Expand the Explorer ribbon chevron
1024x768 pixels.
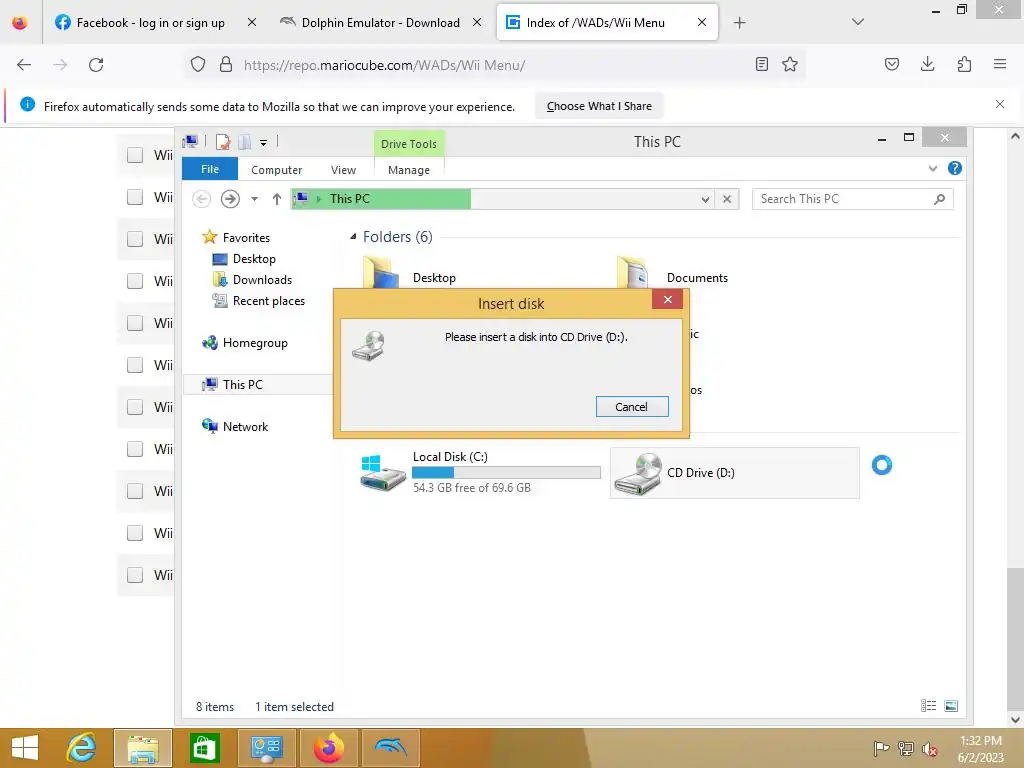pyautogui.click(x=933, y=168)
